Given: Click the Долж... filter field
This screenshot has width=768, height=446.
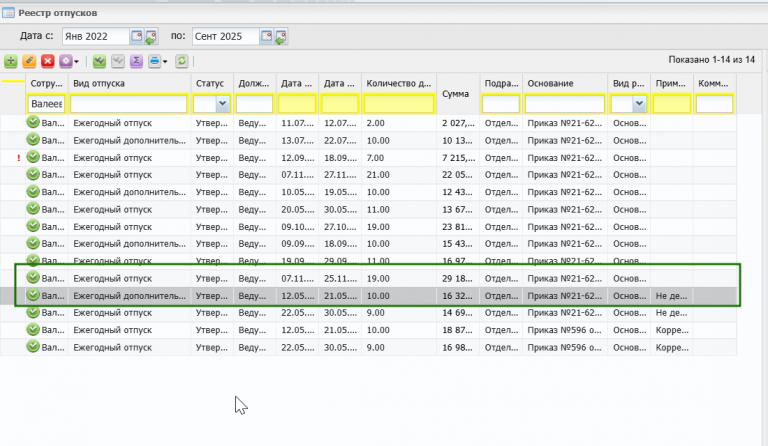Looking at the screenshot, I should 254,104.
